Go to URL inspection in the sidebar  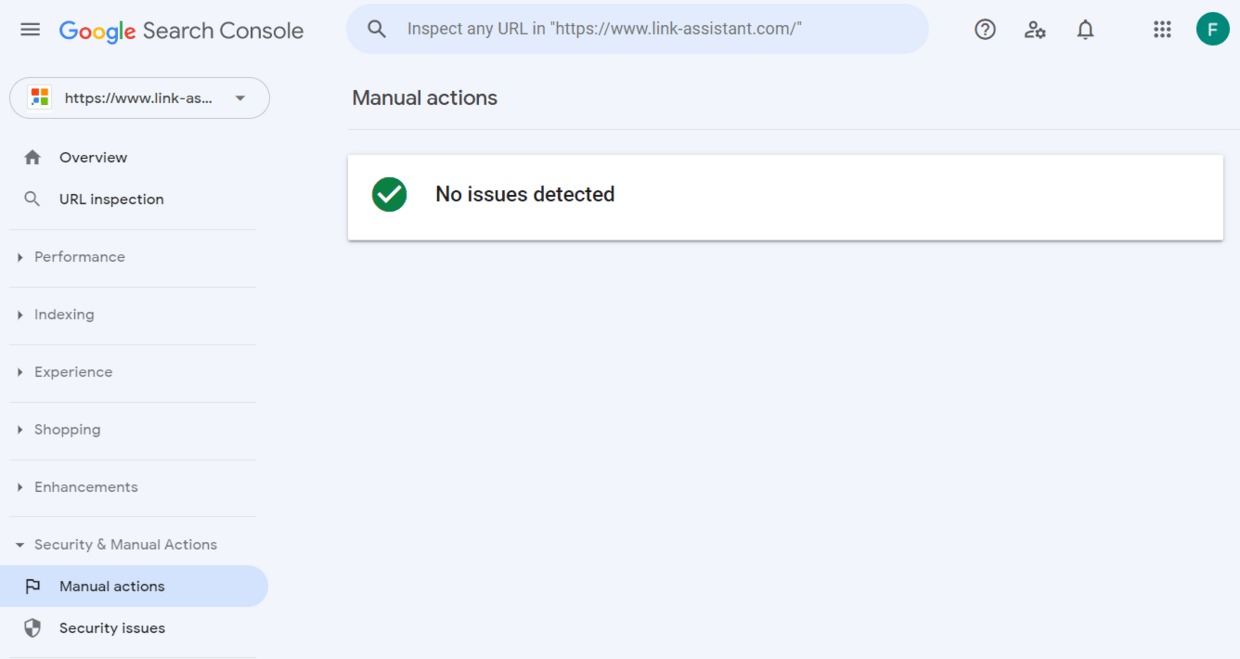[111, 199]
